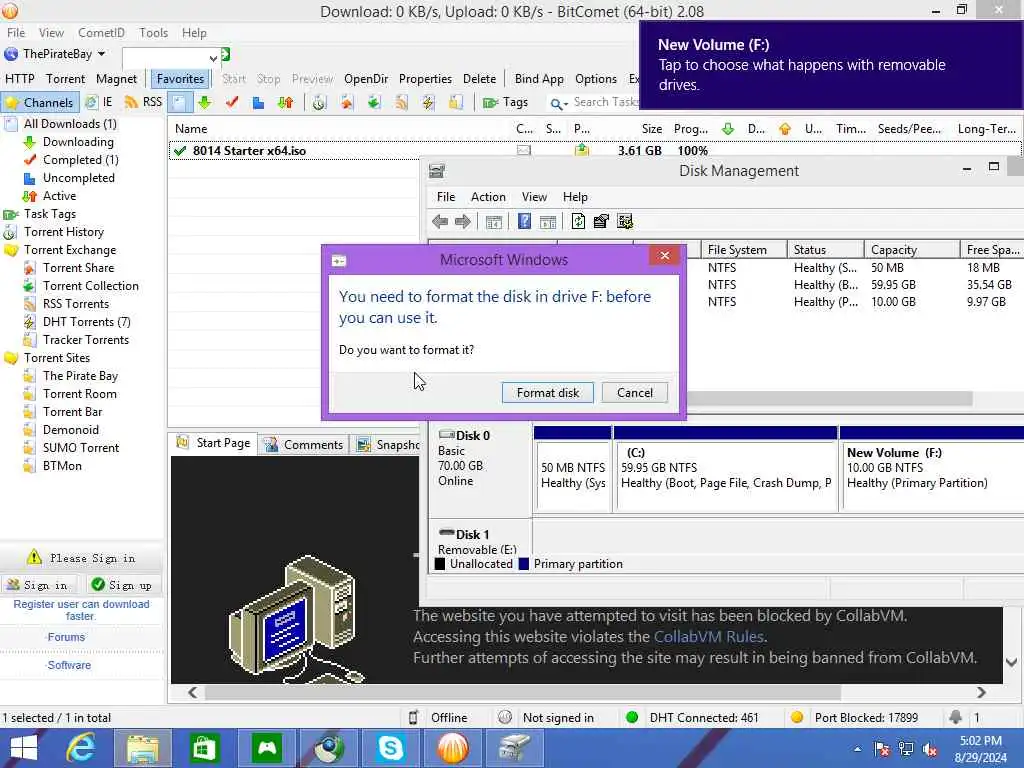The width and height of the screenshot is (1024, 768).
Task: Click the Format disk button
Action: click(547, 392)
